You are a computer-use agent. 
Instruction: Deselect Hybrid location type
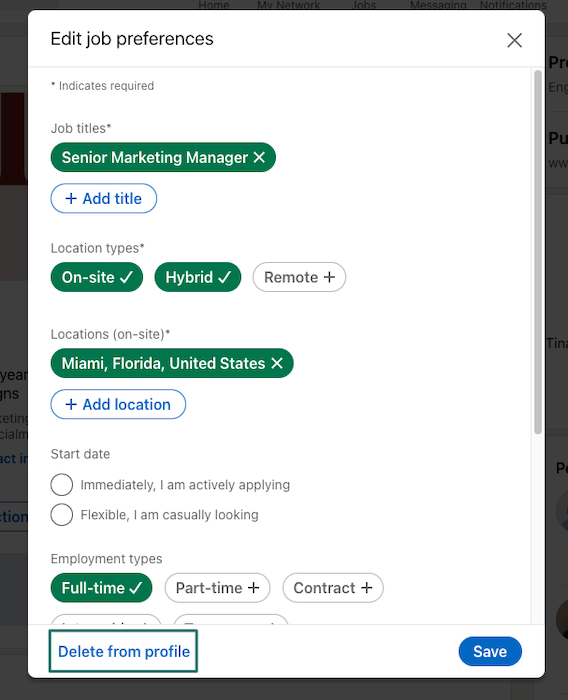(198, 277)
